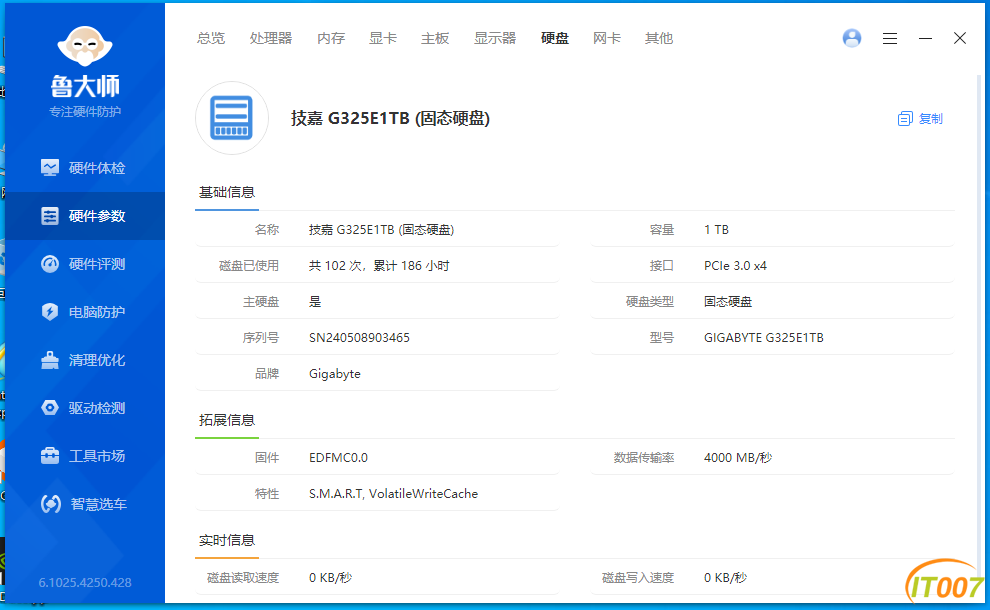Select 硬件参数 sidebar entry

pyautogui.click(x=84, y=216)
